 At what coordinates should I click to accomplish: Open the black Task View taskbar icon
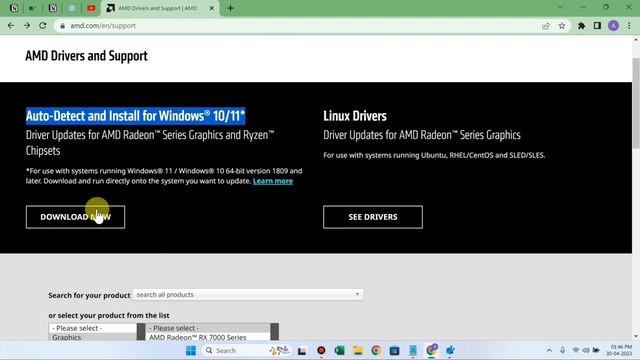[x=302, y=350]
